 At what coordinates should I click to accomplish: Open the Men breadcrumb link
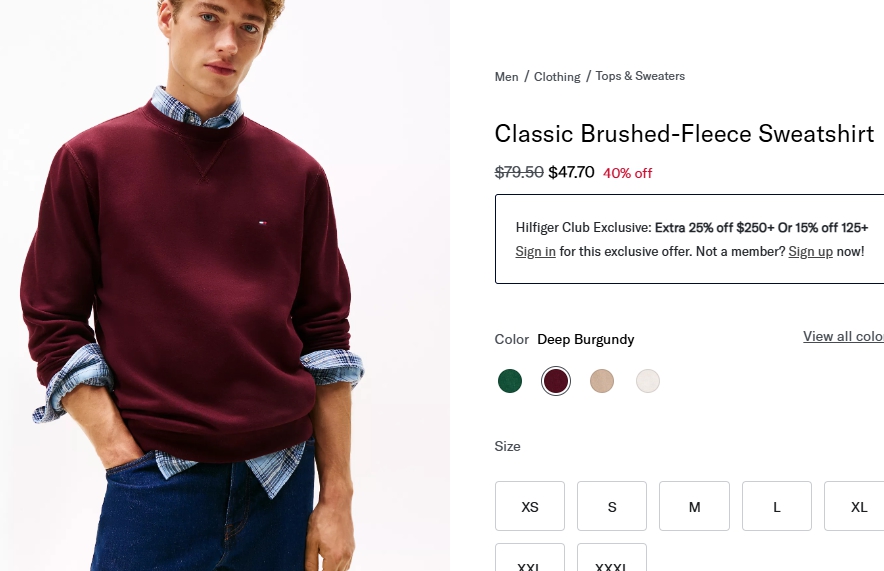[506, 77]
